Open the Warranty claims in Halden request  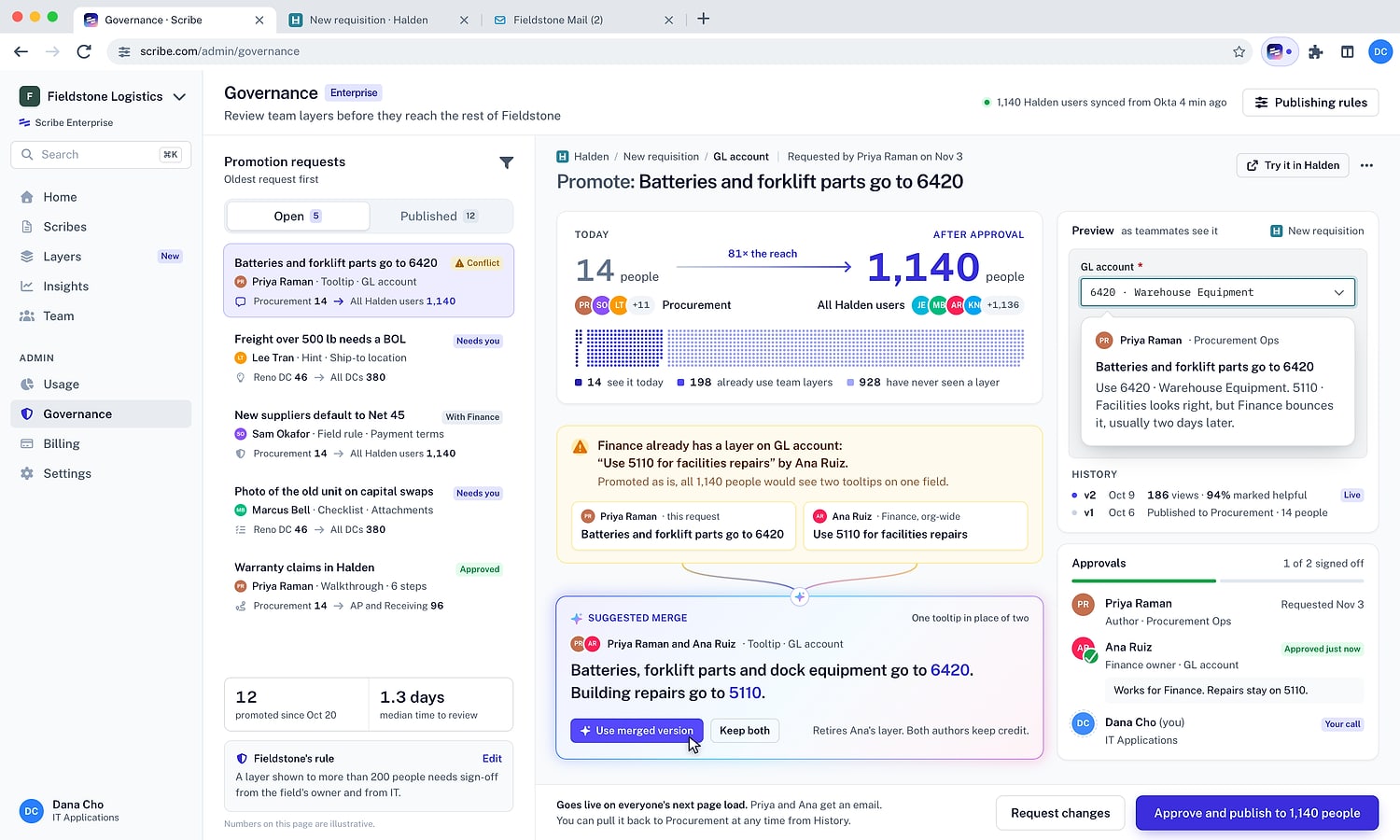coord(369,586)
